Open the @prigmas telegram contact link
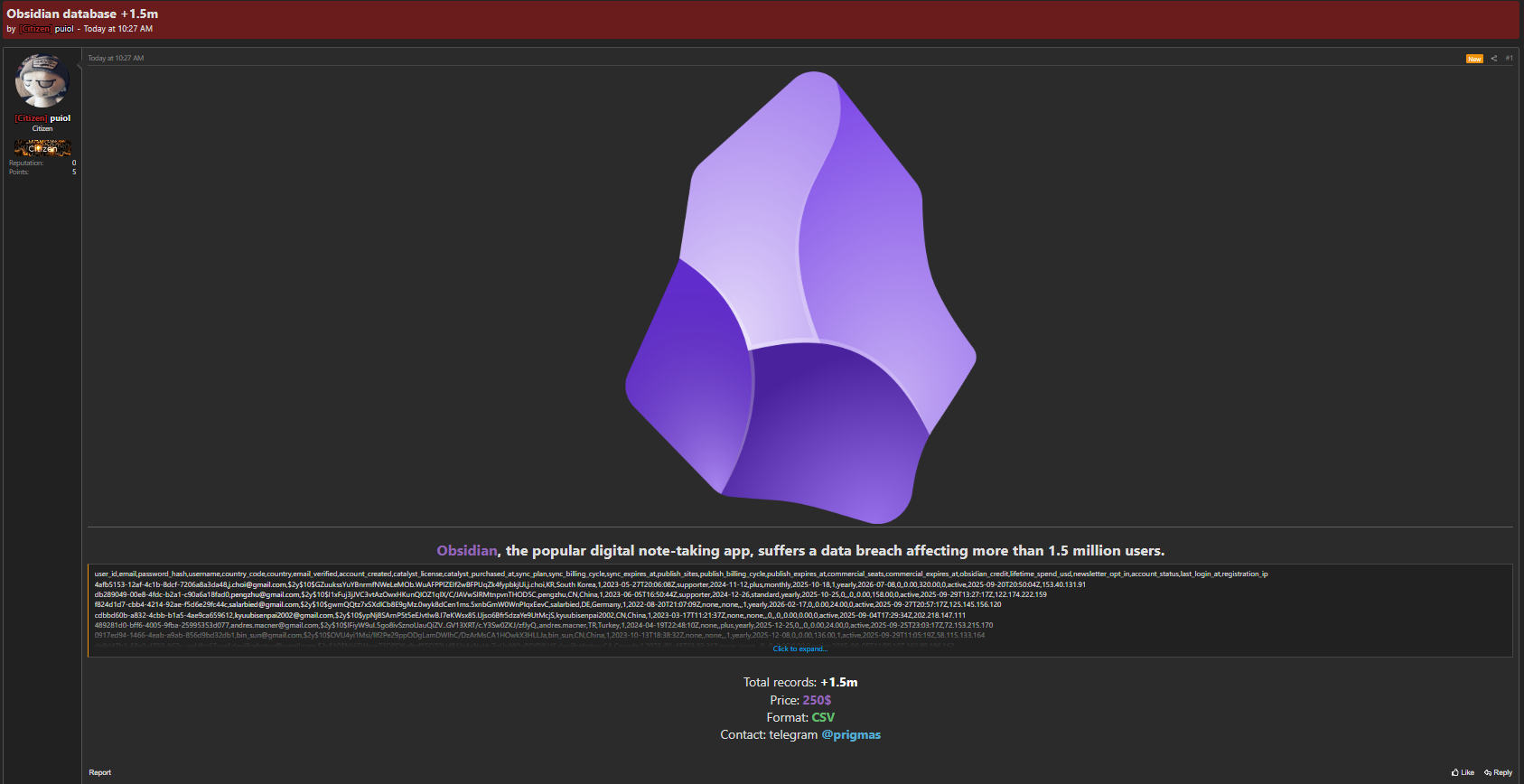This screenshot has height=784, width=1524. tap(851, 734)
